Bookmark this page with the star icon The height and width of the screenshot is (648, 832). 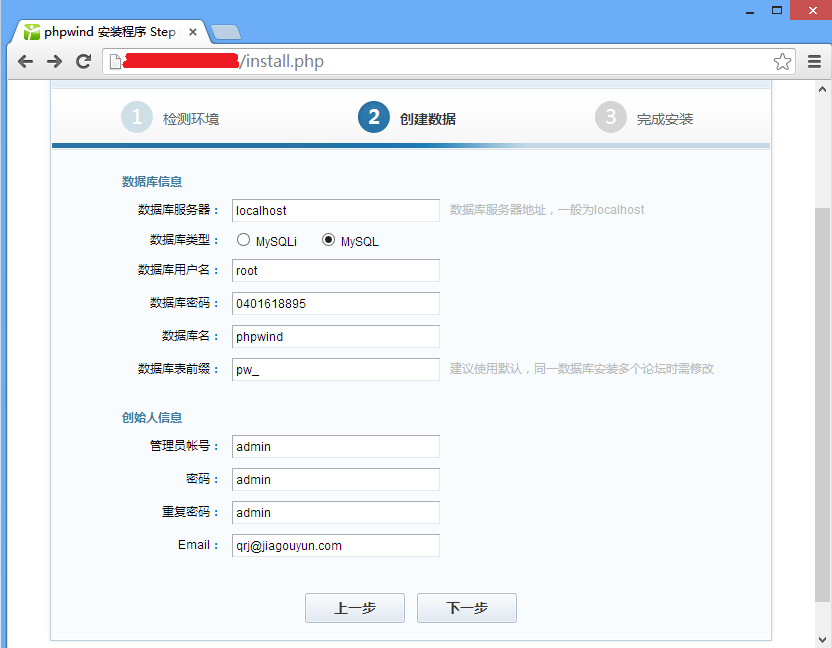point(782,62)
